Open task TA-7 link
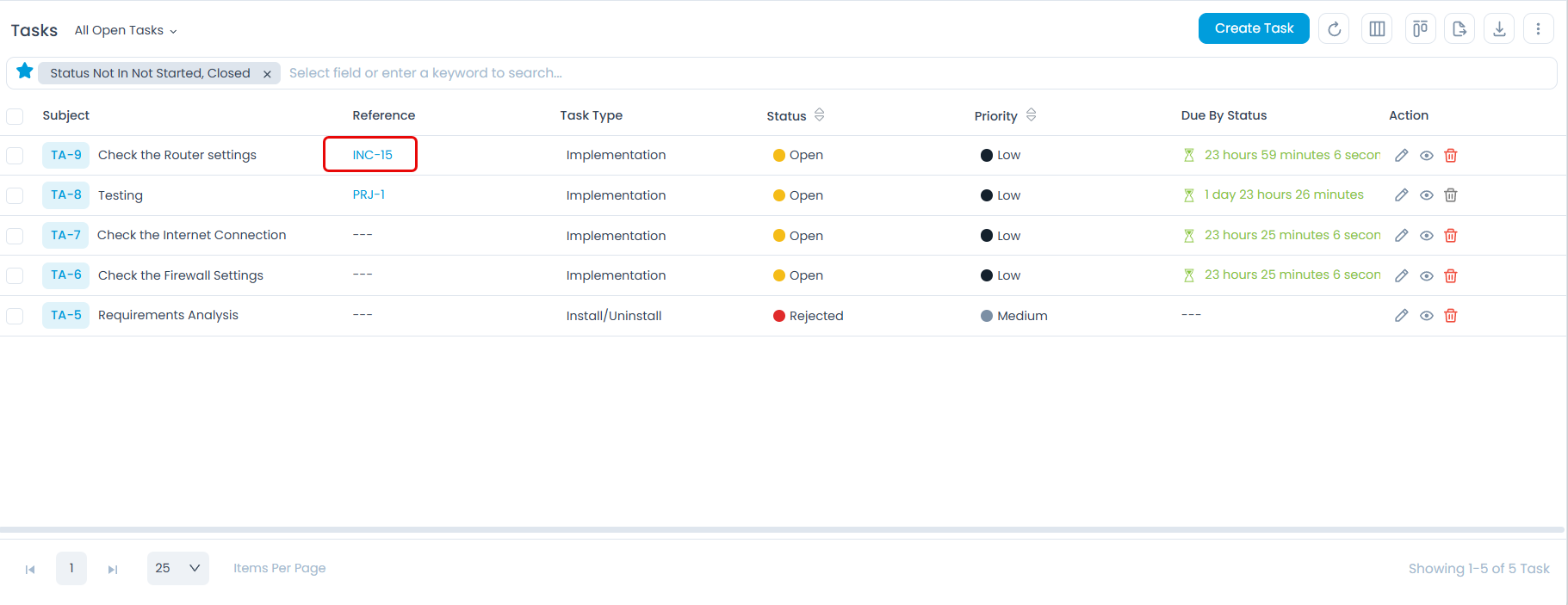1568x605 pixels. (66, 235)
